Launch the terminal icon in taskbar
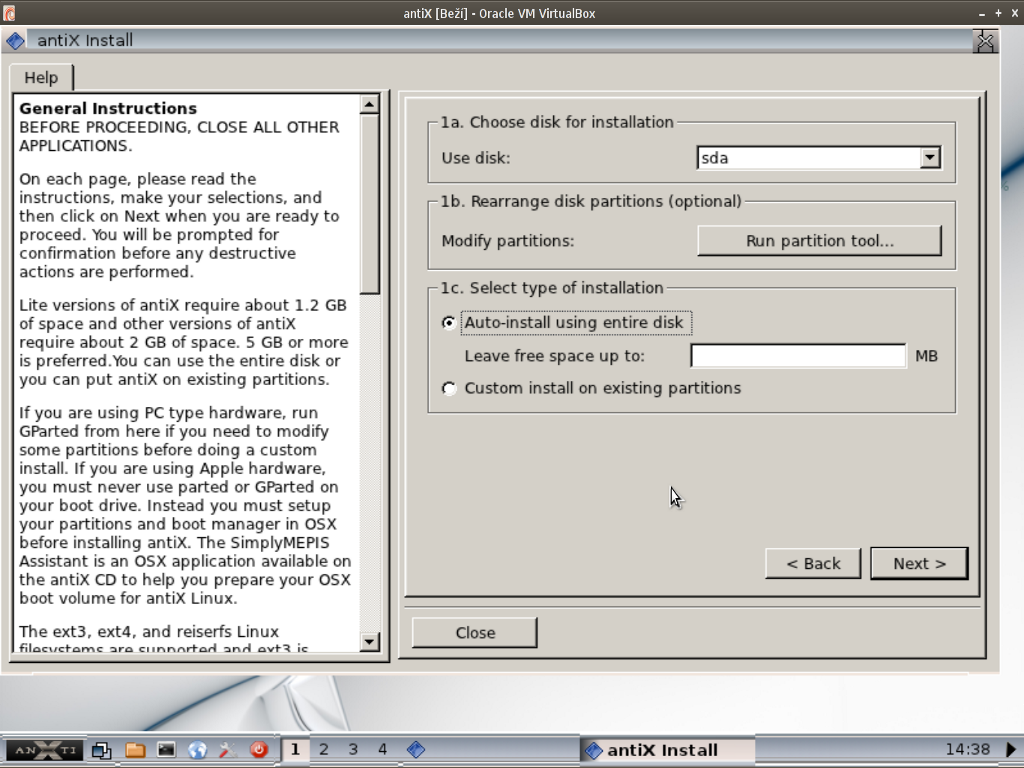 coord(166,750)
